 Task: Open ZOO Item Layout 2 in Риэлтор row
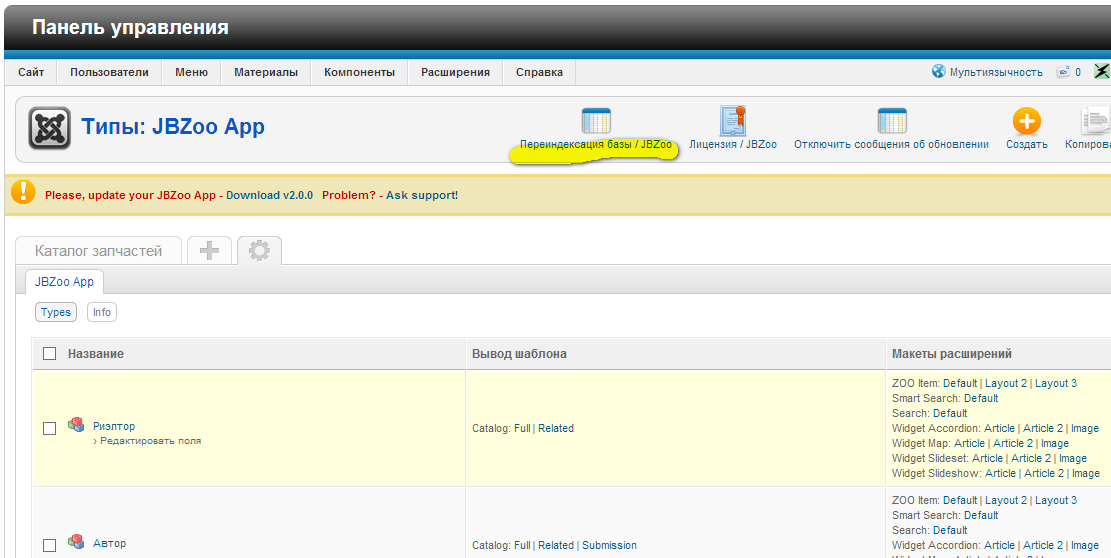[x=1006, y=383]
